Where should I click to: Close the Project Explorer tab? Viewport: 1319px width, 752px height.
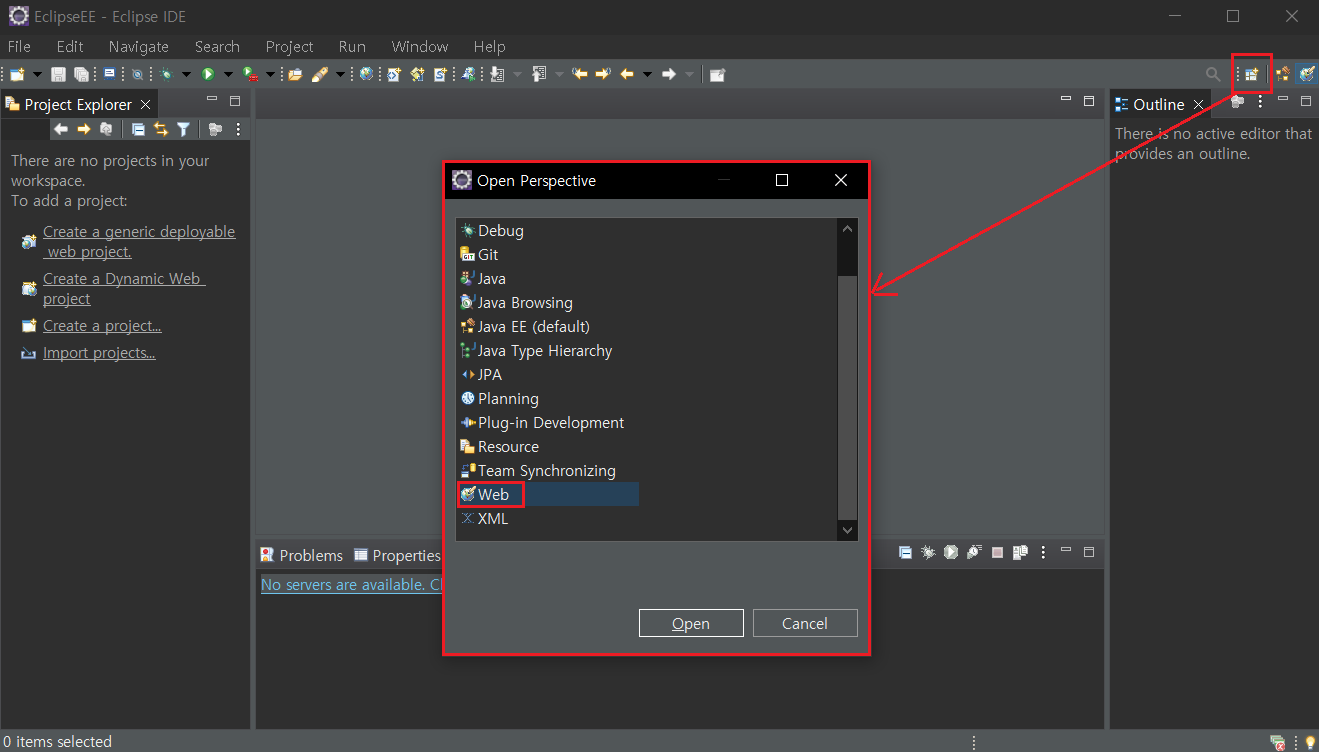click(x=145, y=104)
